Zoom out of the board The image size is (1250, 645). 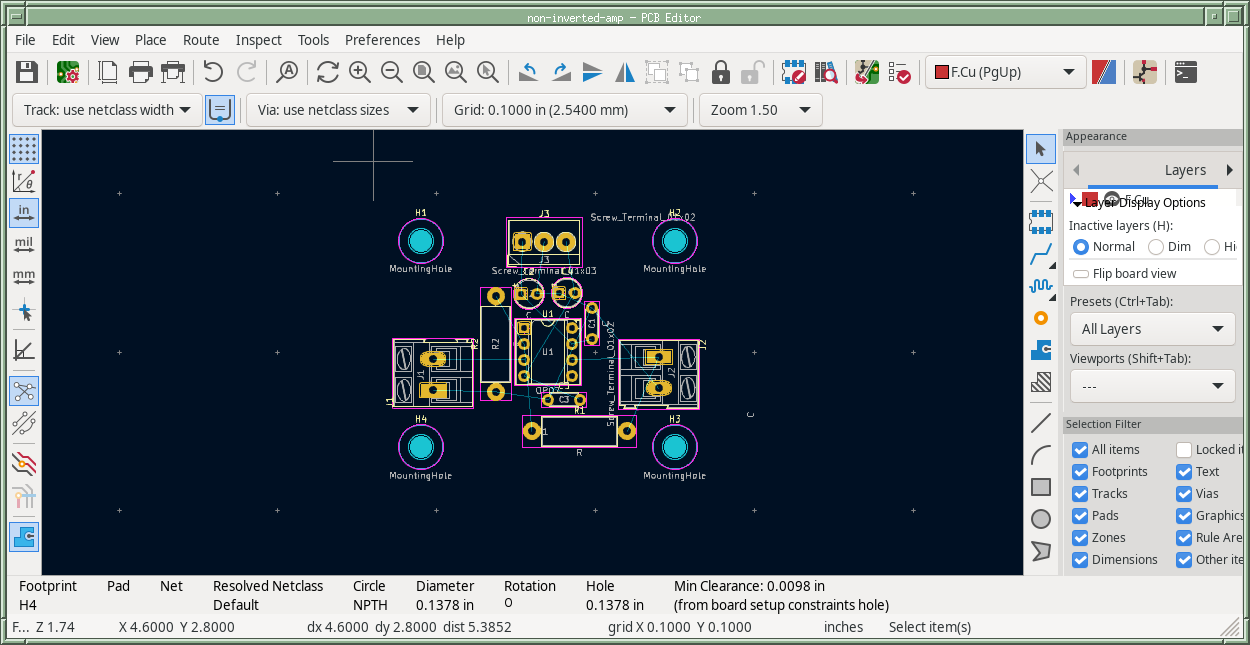pos(392,72)
